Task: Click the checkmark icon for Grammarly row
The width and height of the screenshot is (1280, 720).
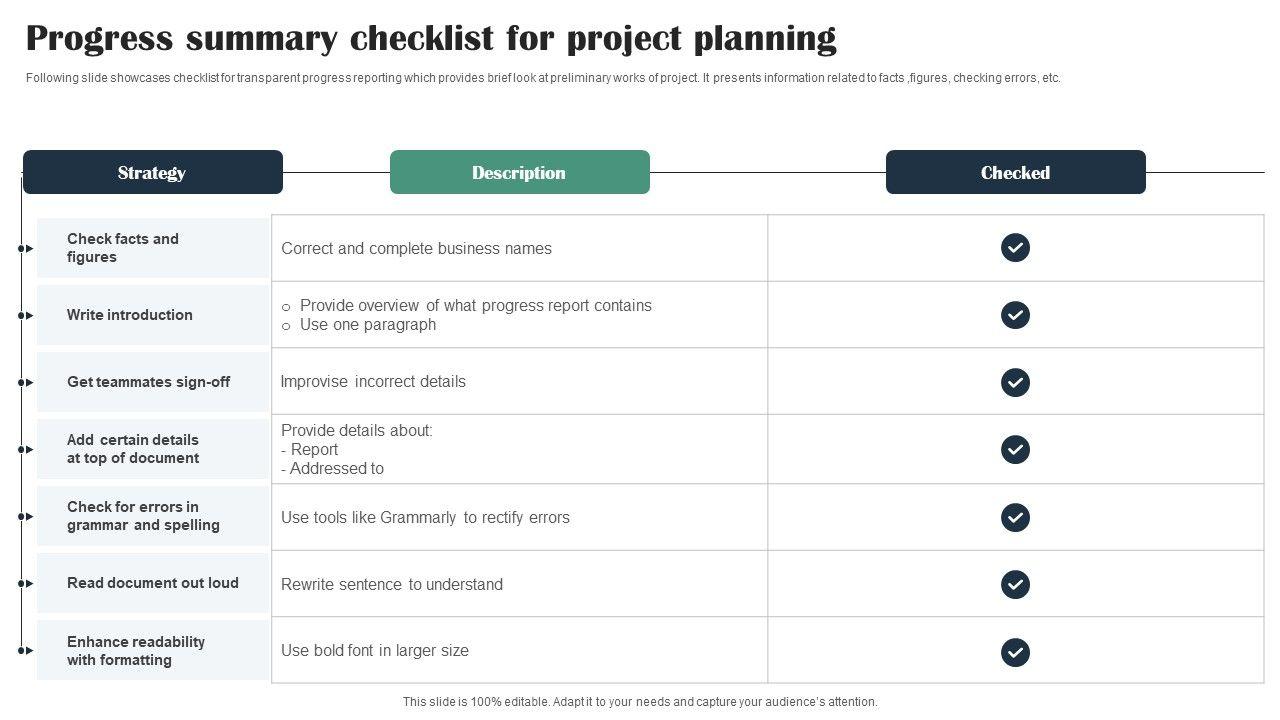Action: [x=1015, y=517]
